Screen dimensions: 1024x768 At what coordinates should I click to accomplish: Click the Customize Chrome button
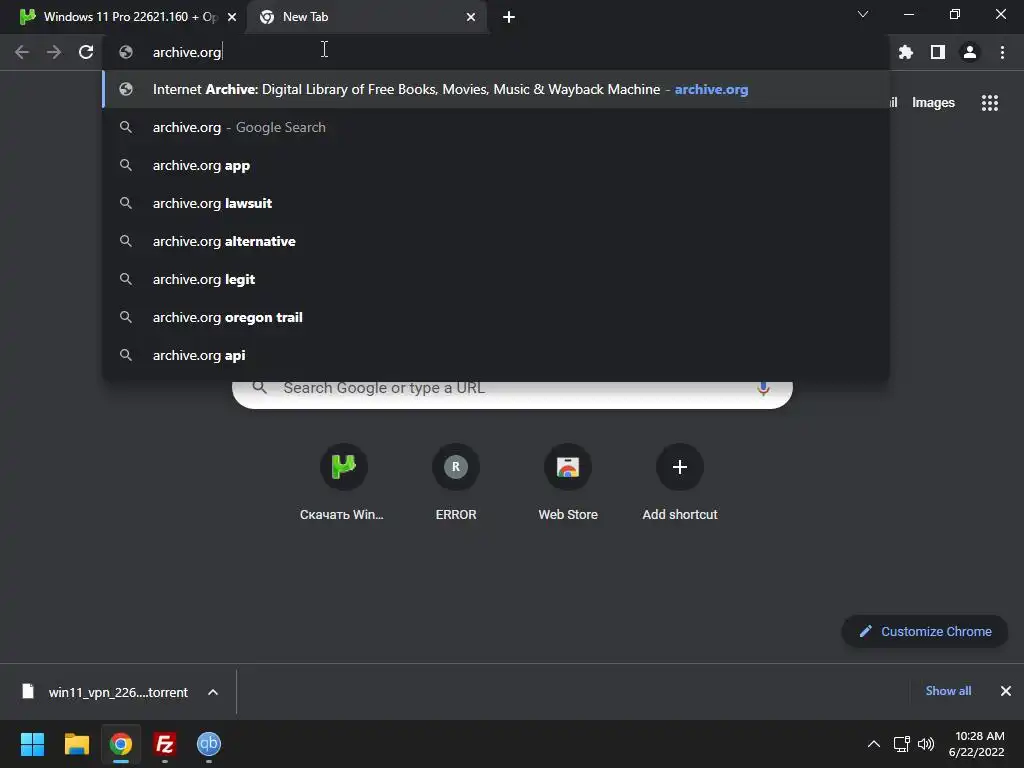click(925, 632)
